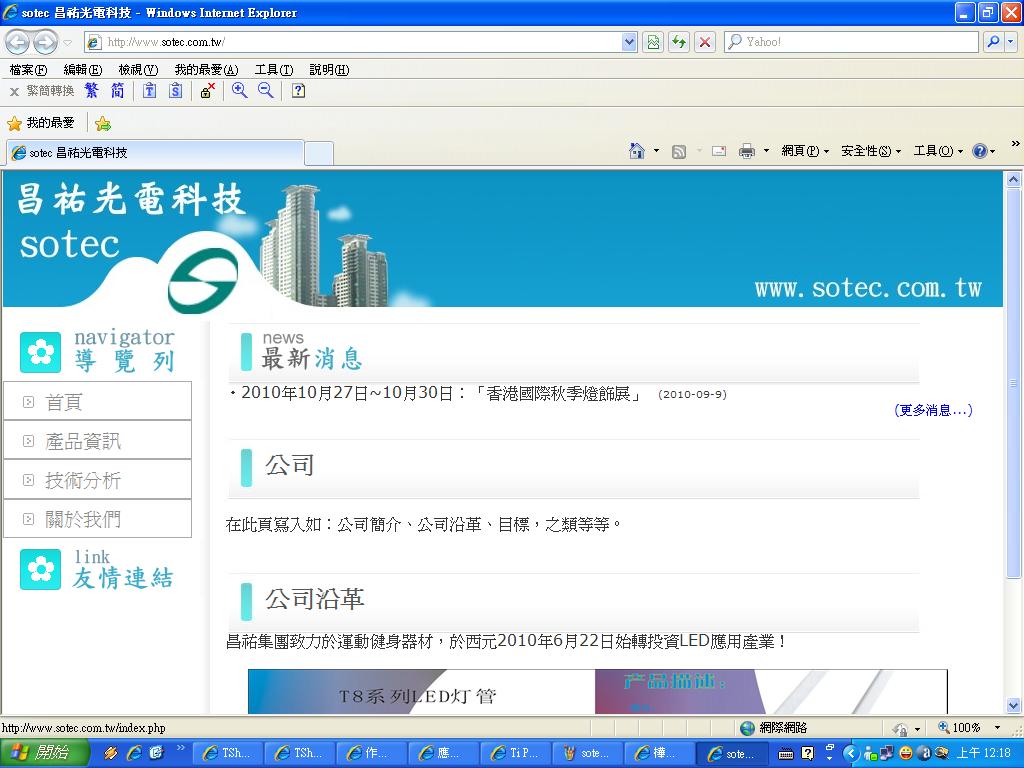Click the green Refresh arrows icon
The height and width of the screenshot is (768, 1024).
click(x=679, y=42)
